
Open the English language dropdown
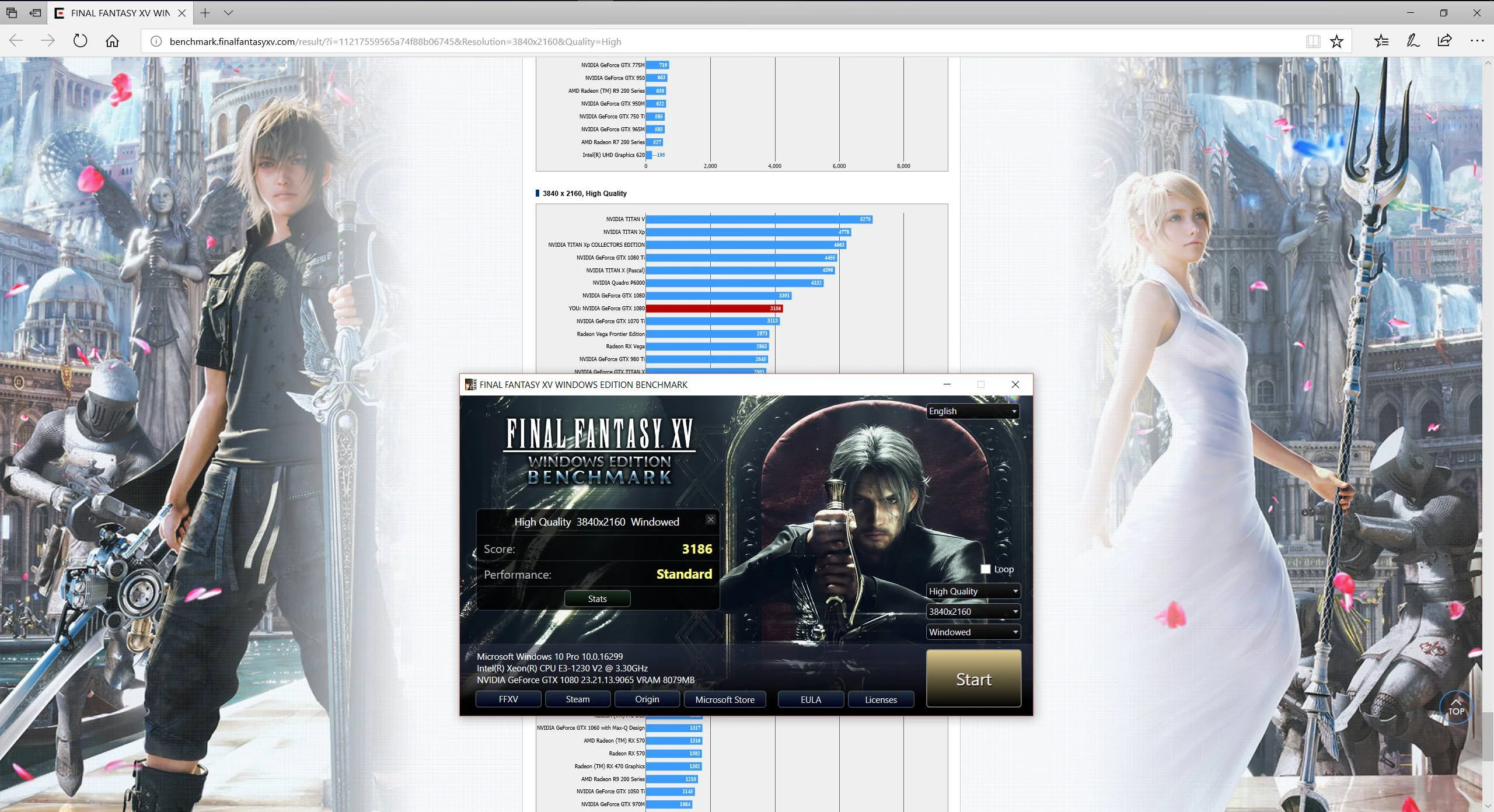click(973, 411)
